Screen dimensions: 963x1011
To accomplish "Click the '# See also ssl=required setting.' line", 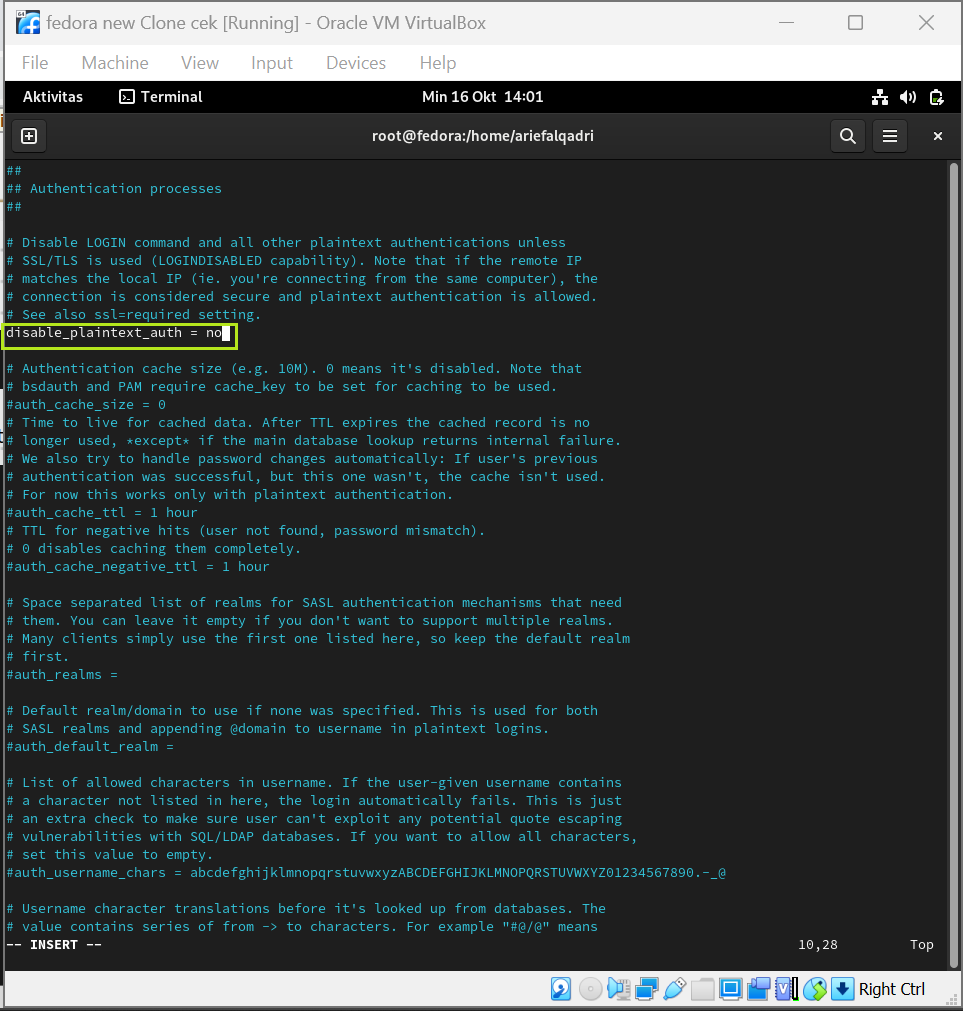I will click(x=134, y=315).
